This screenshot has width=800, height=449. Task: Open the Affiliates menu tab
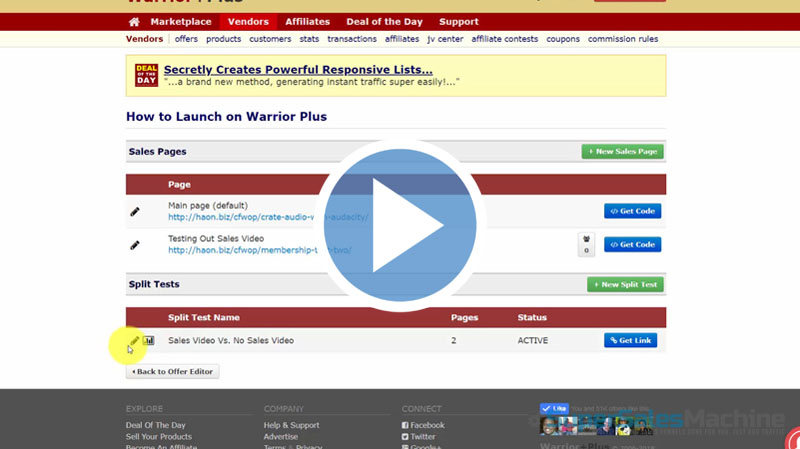[308, 22]
